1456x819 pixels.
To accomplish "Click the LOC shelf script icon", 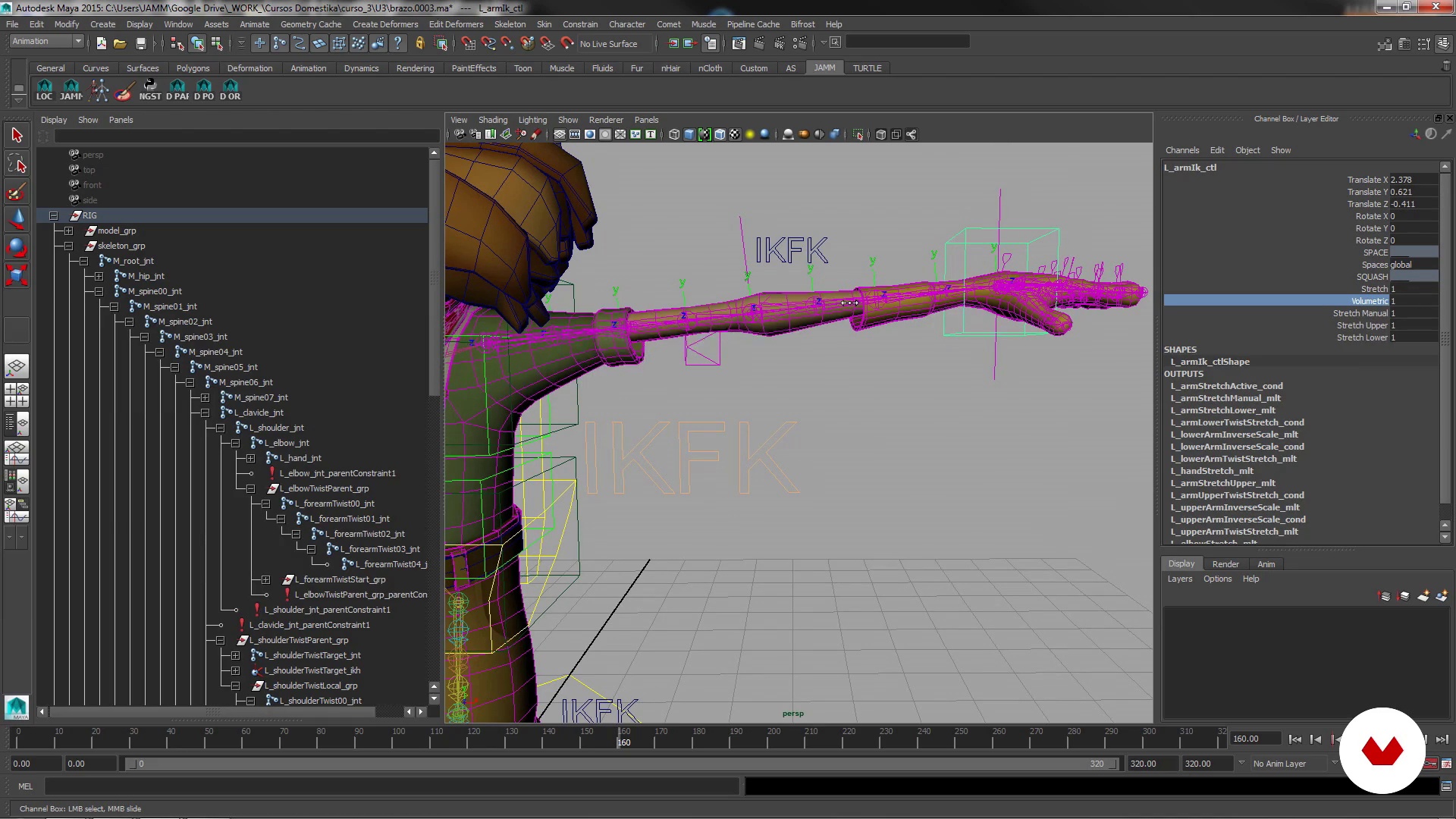I will [x=45, y=89].
